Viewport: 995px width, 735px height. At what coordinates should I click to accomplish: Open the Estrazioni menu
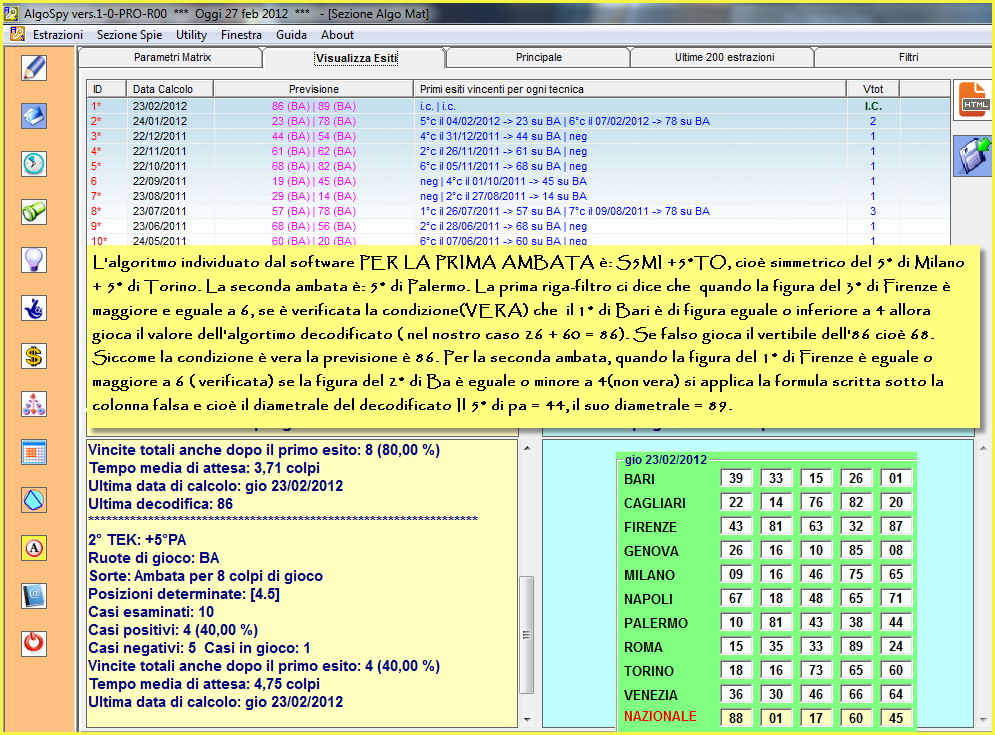pos(58,35)
